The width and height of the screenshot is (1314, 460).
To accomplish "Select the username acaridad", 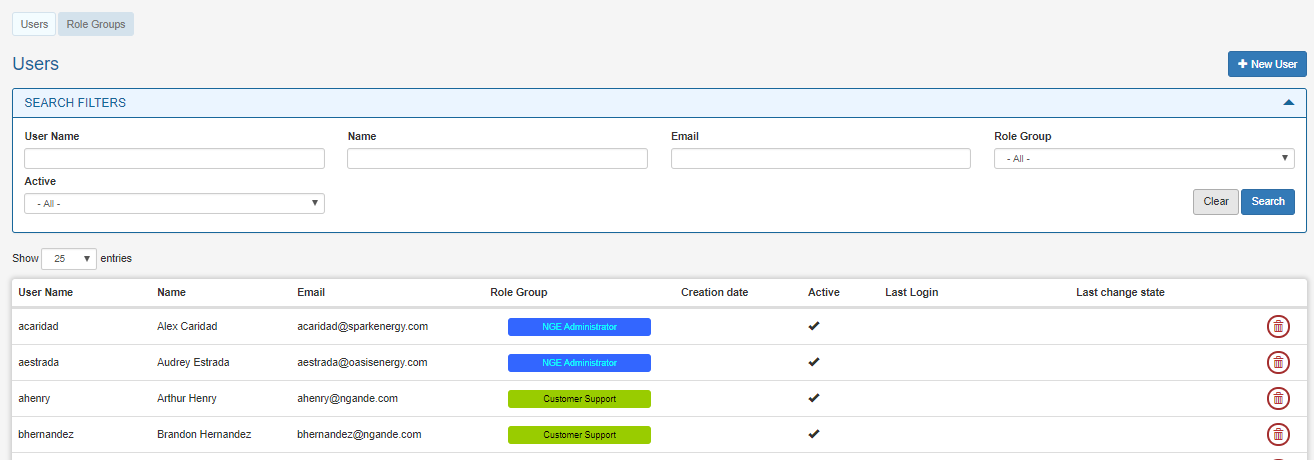I will point(40,326).
